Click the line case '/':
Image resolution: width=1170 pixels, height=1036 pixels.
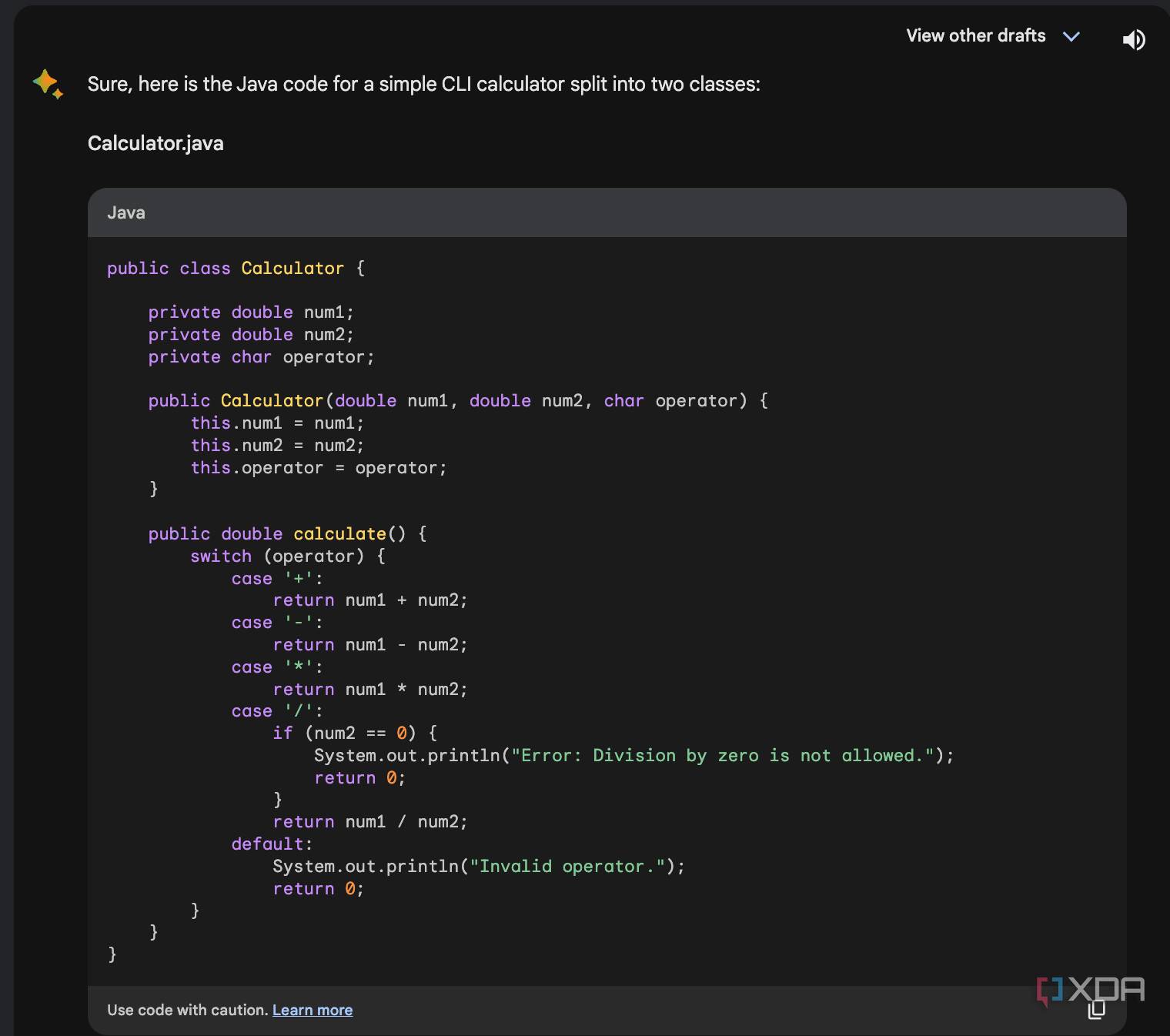277,710
